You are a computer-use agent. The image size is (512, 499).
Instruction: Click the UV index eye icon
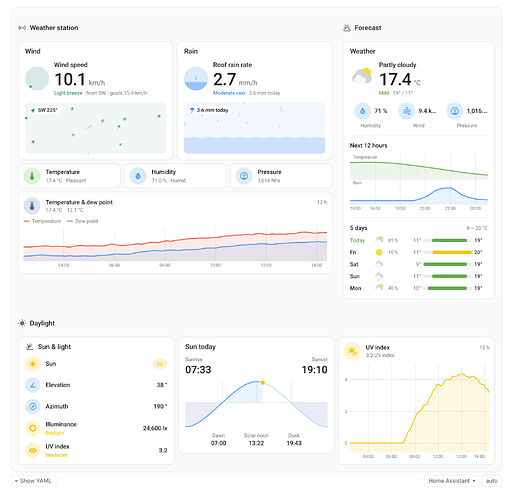coord(33,450)
